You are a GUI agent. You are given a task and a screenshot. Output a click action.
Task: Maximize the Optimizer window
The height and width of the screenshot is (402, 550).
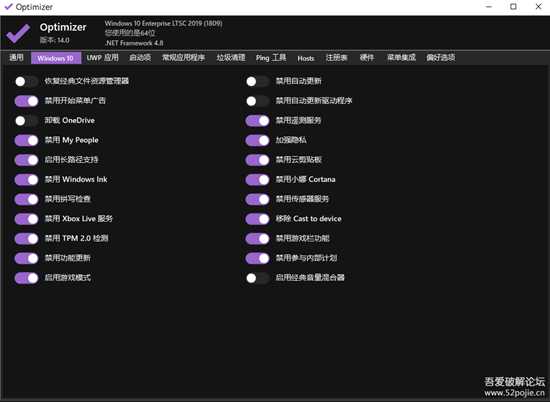513,7
